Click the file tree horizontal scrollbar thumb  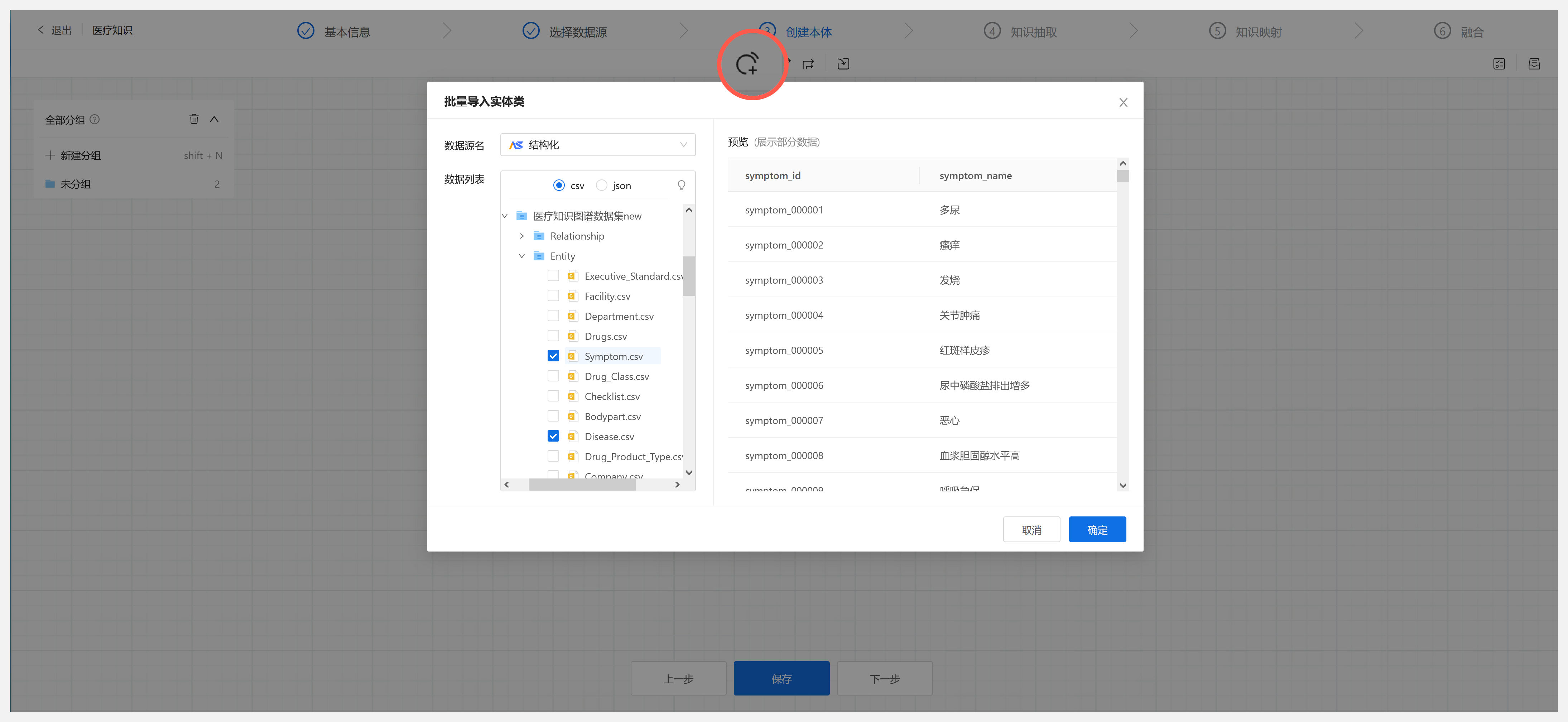tap(582, 485)
